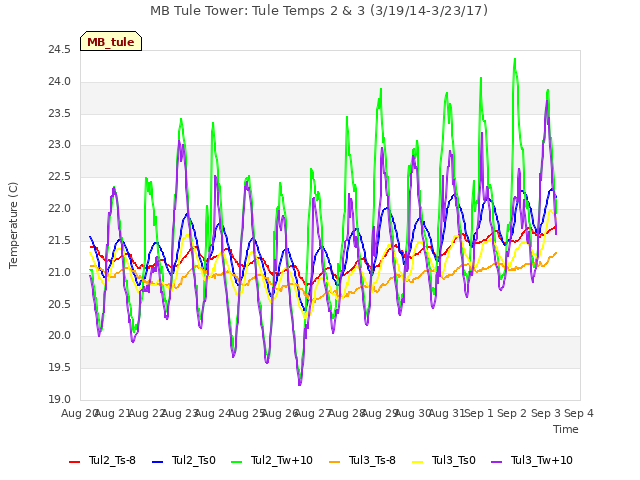Click the yellow Tul3_Ts0 legend swatch
The image size is (640, 480).
point(418,462)
